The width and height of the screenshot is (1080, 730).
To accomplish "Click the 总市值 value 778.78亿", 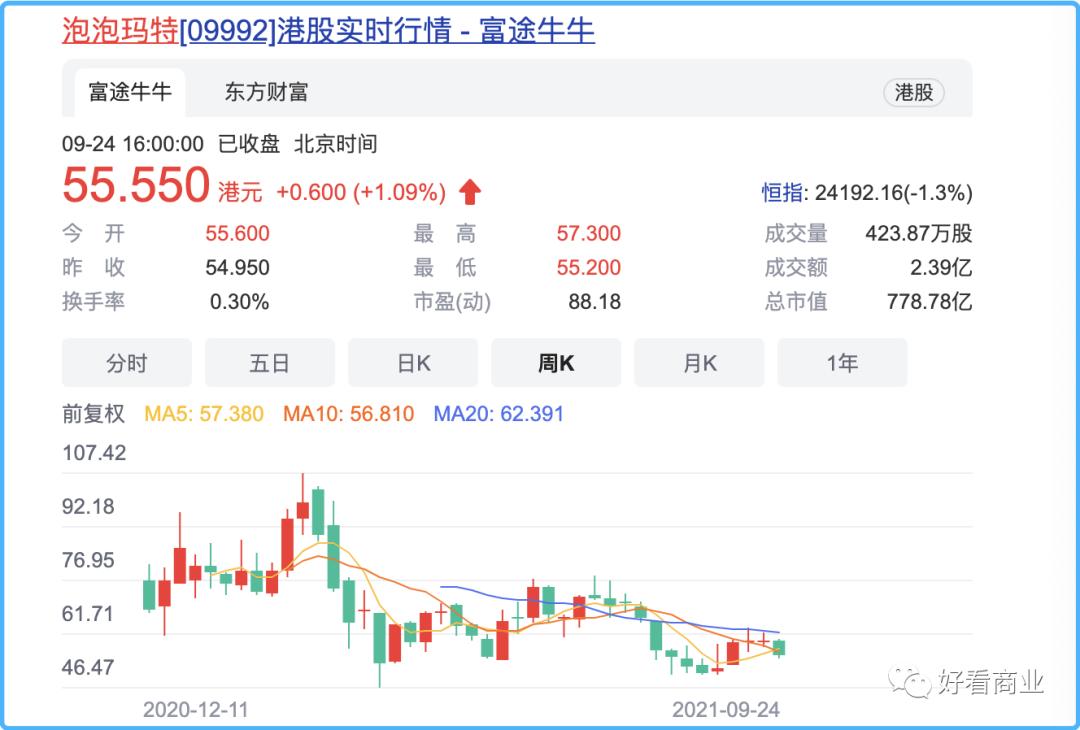I will tap(929, 302).
